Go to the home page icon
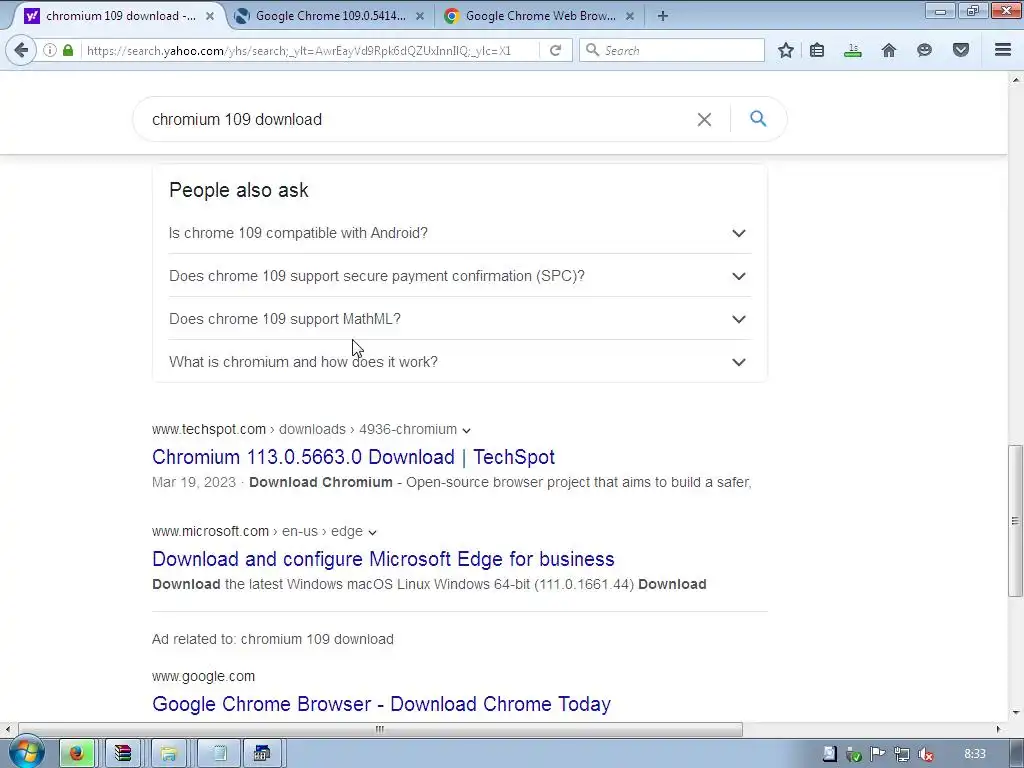The height and width of the screenshot is (768, 1024). (888, 50)
